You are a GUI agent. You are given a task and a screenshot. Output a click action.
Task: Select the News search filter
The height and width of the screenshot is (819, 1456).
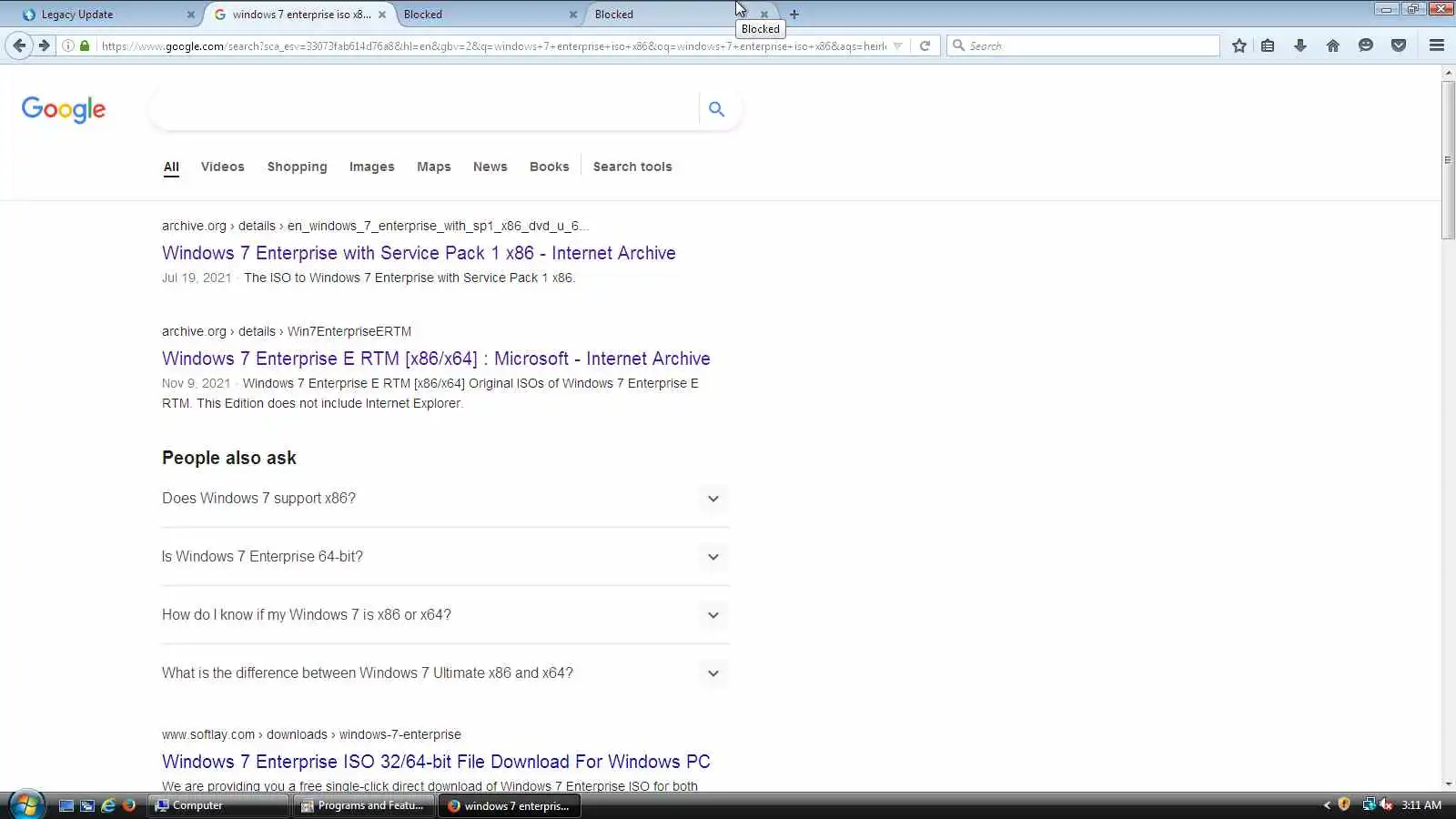(490, 167)
